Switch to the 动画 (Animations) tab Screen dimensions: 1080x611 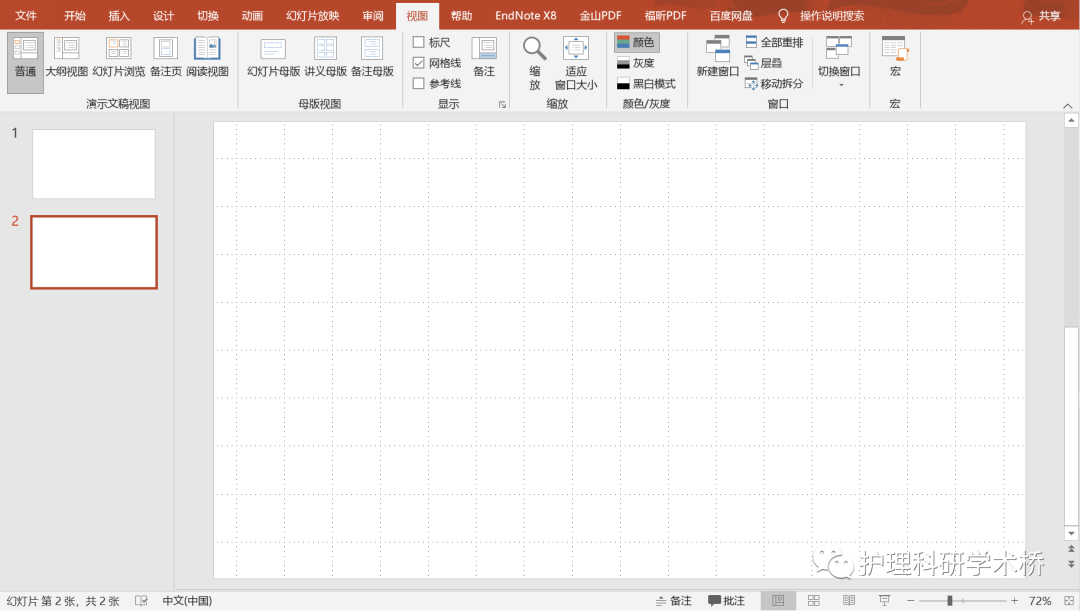[251, 15]
